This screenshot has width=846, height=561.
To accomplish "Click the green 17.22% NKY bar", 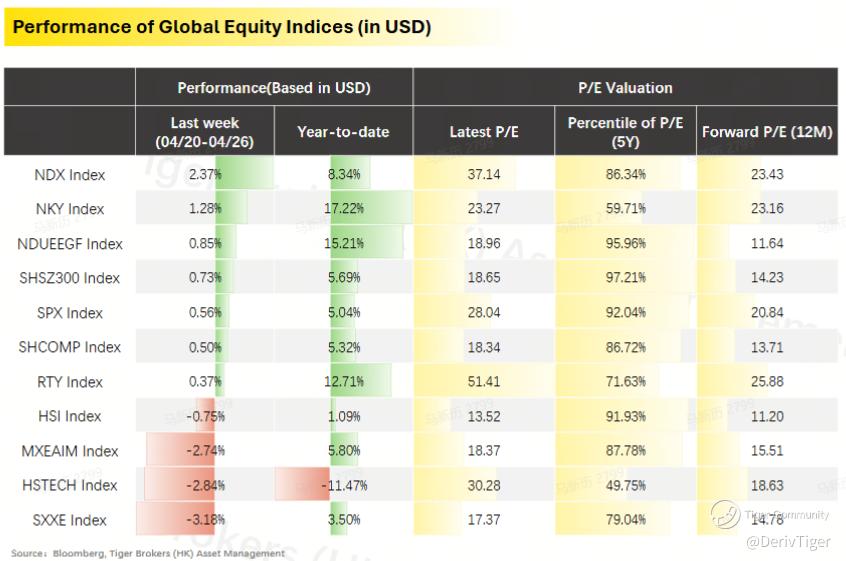I will pyautogui.click(x=371, y=207).
